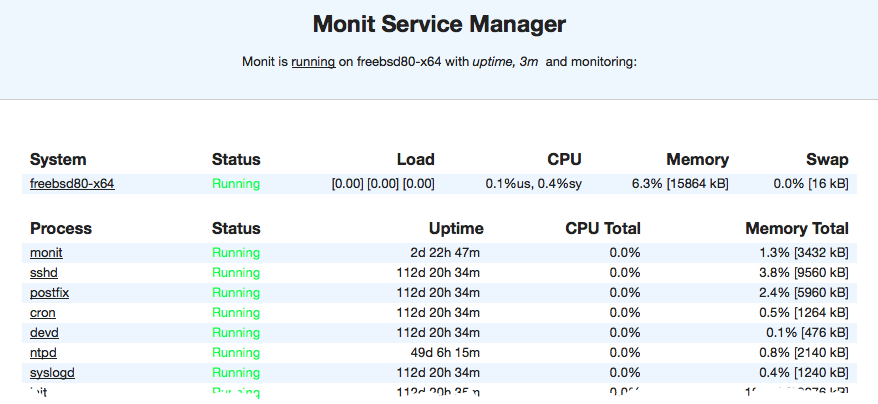Click the Swap column header
This screenshot has width=878, height=404.
(x=827, y=160)
